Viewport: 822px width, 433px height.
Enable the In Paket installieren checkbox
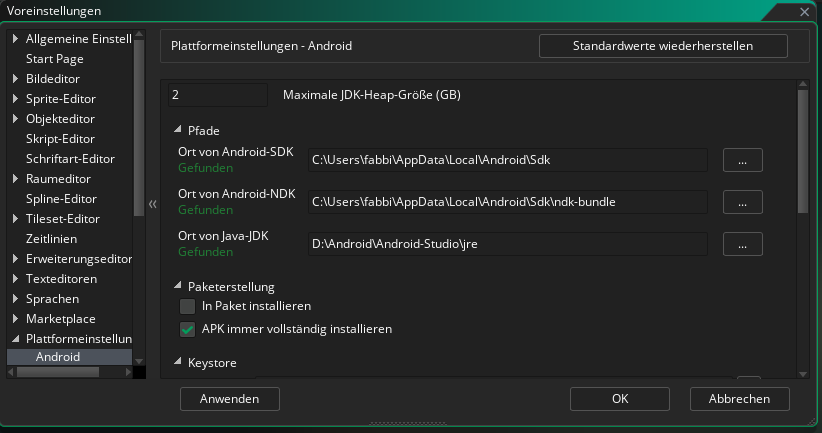[x=187, y=306]
